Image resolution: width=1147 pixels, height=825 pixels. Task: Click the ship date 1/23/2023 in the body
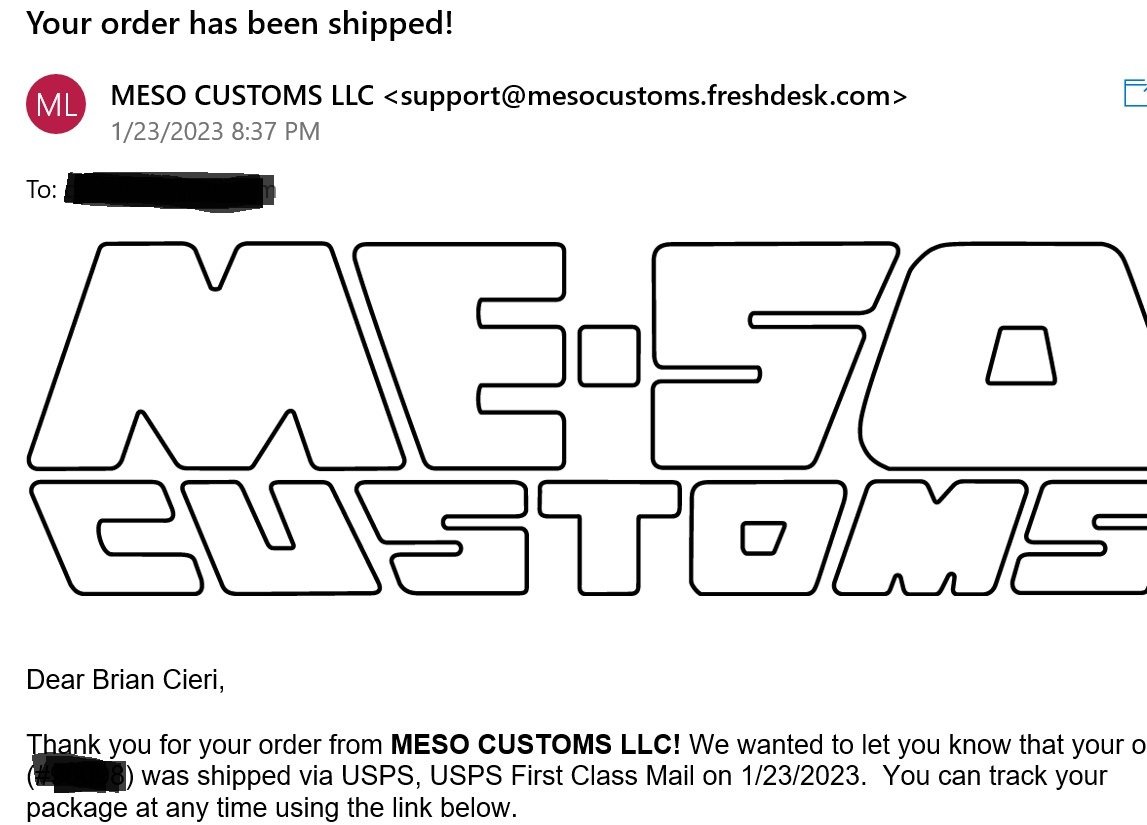pos(802,776)
